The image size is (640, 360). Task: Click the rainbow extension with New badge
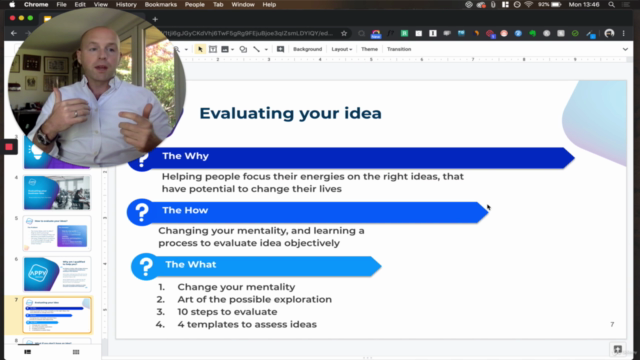[x=376, y=33]
